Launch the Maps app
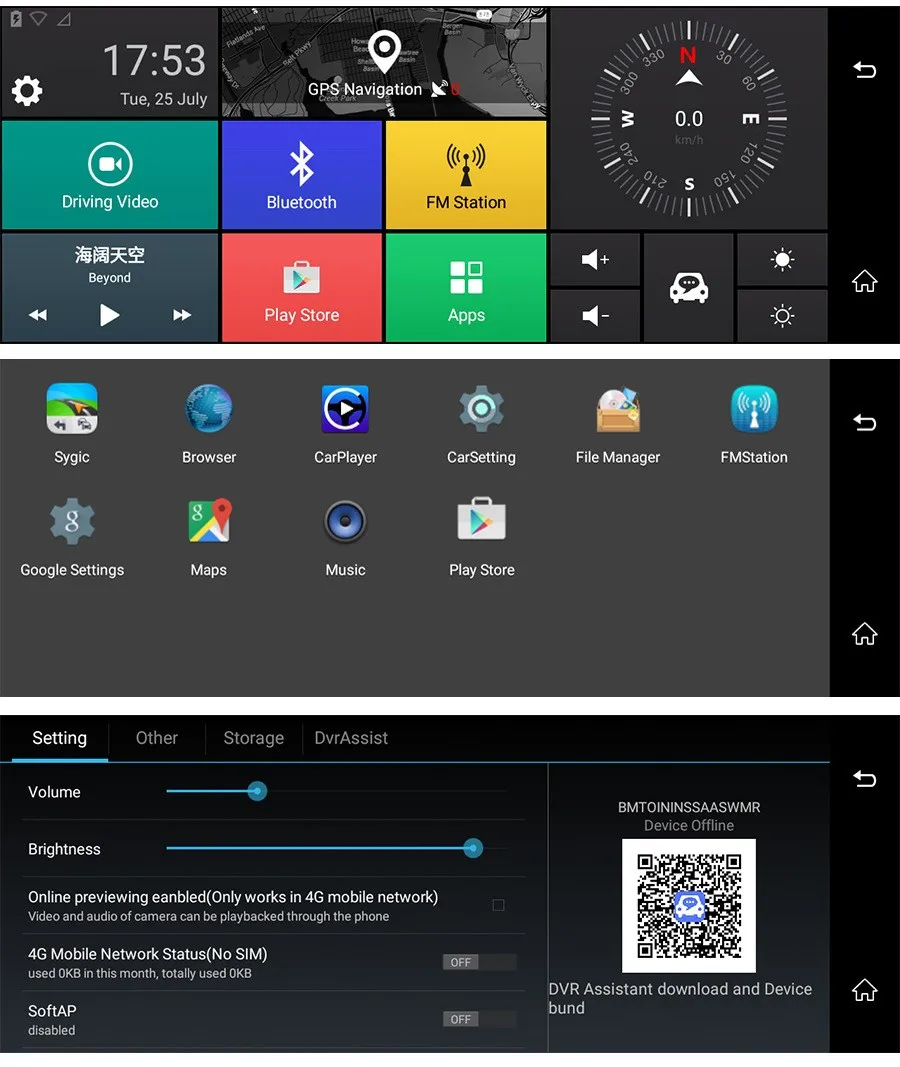900x1067 pixels. pos(209,523)
